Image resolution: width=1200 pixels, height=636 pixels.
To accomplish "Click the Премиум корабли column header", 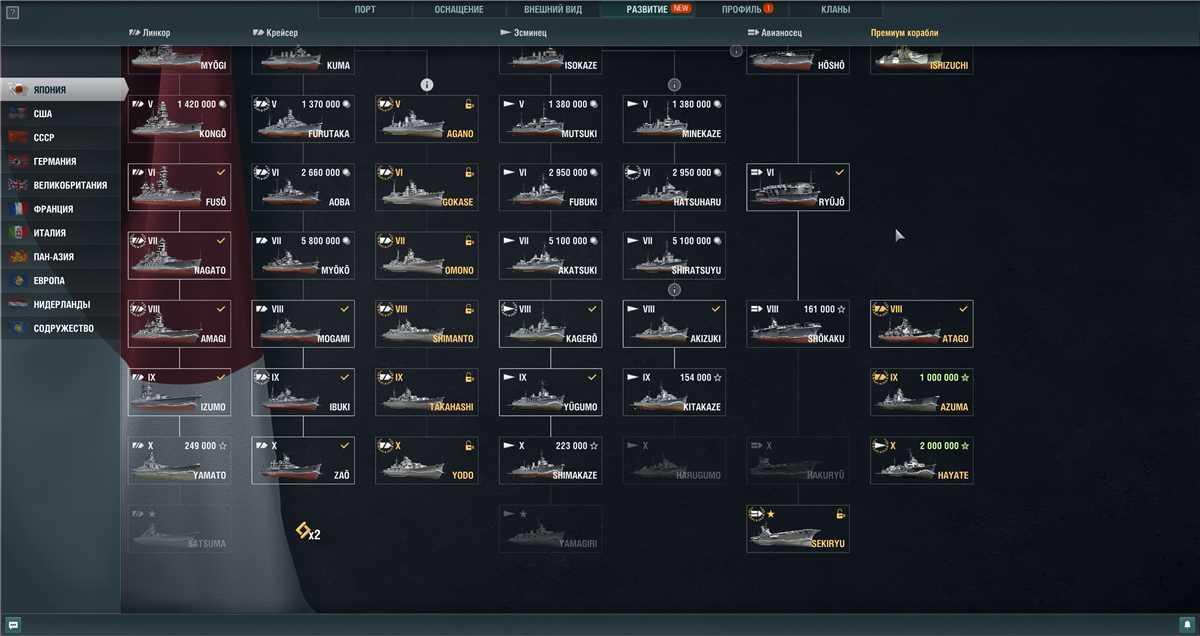I will pyautogui.click(x=904, y=33).
